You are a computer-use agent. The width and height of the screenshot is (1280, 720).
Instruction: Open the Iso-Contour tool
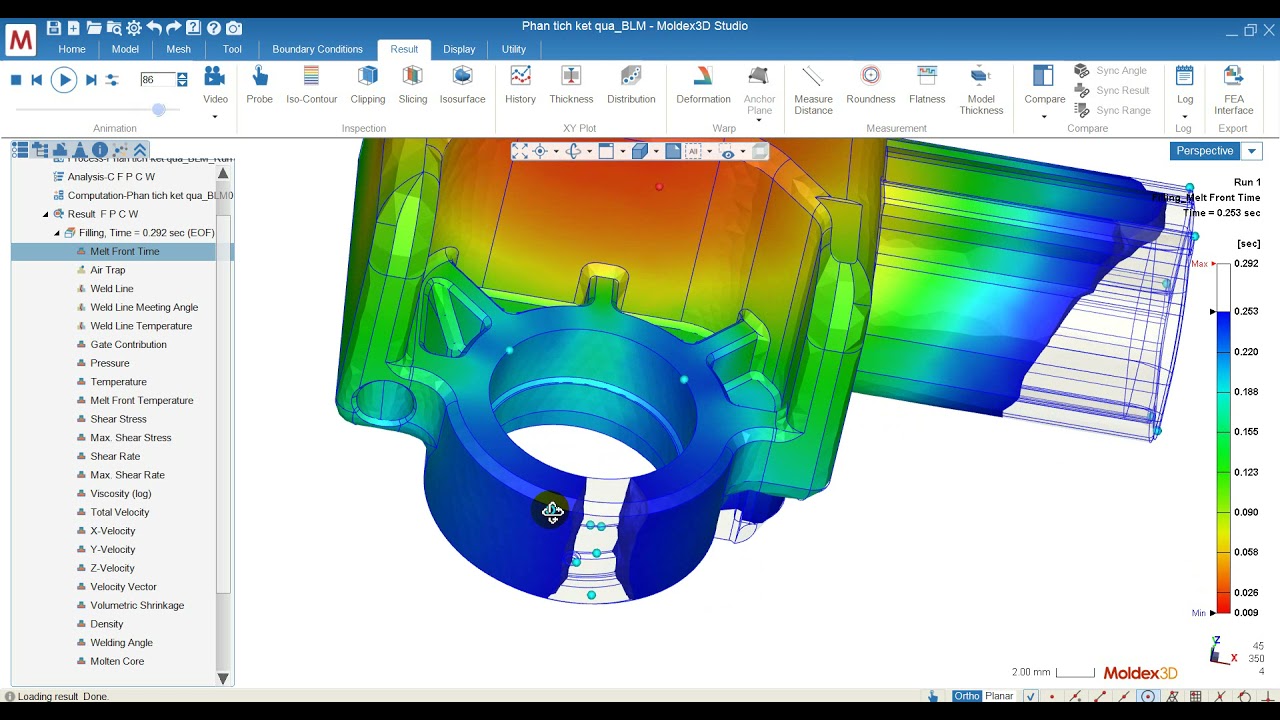pyautogui.click(x=311, y=85)
